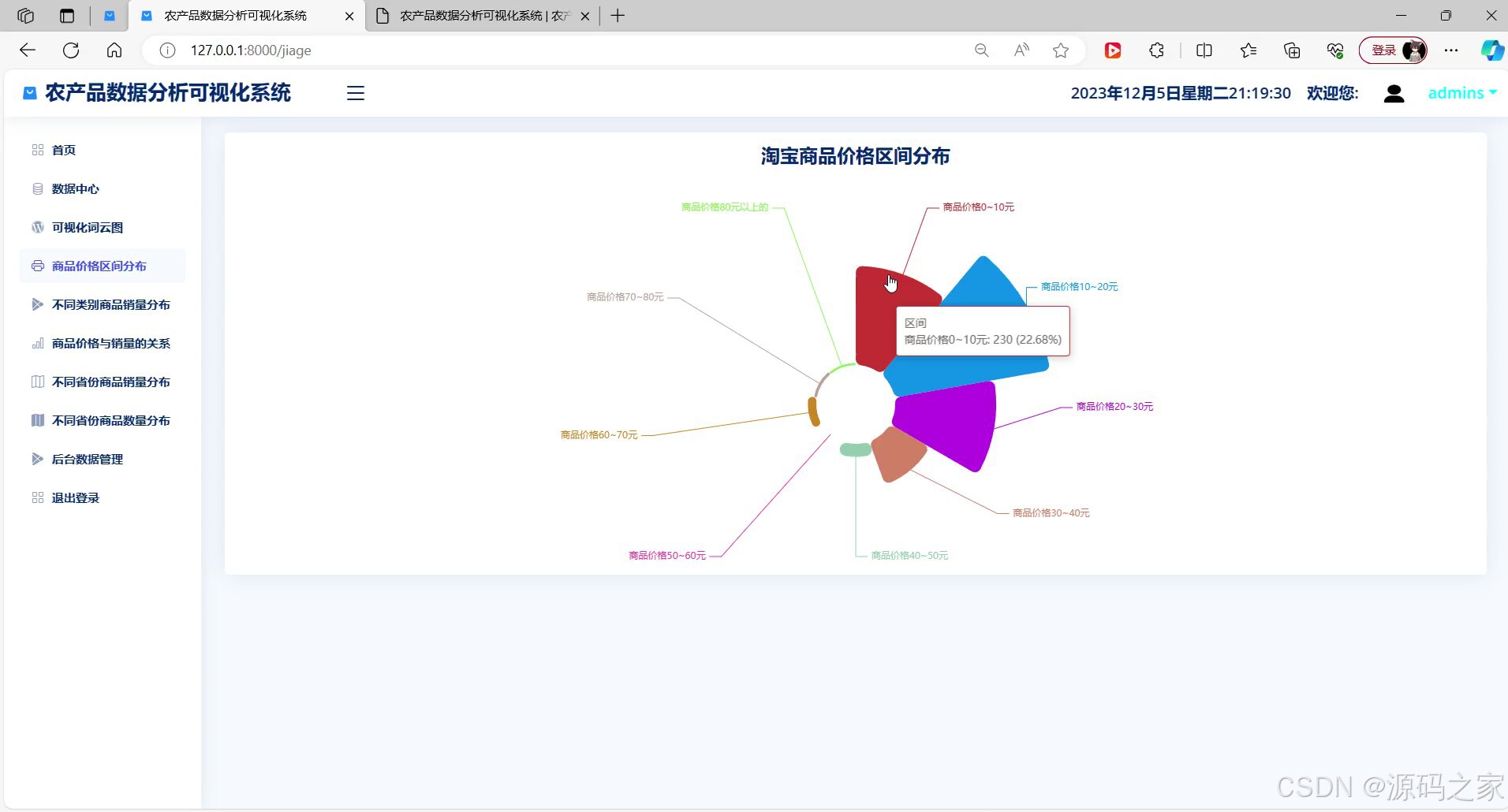Viewport: 1508px width, 812px height.
Task: Click the column icon beside 不同省份商品销量分布
Action: 37,382
